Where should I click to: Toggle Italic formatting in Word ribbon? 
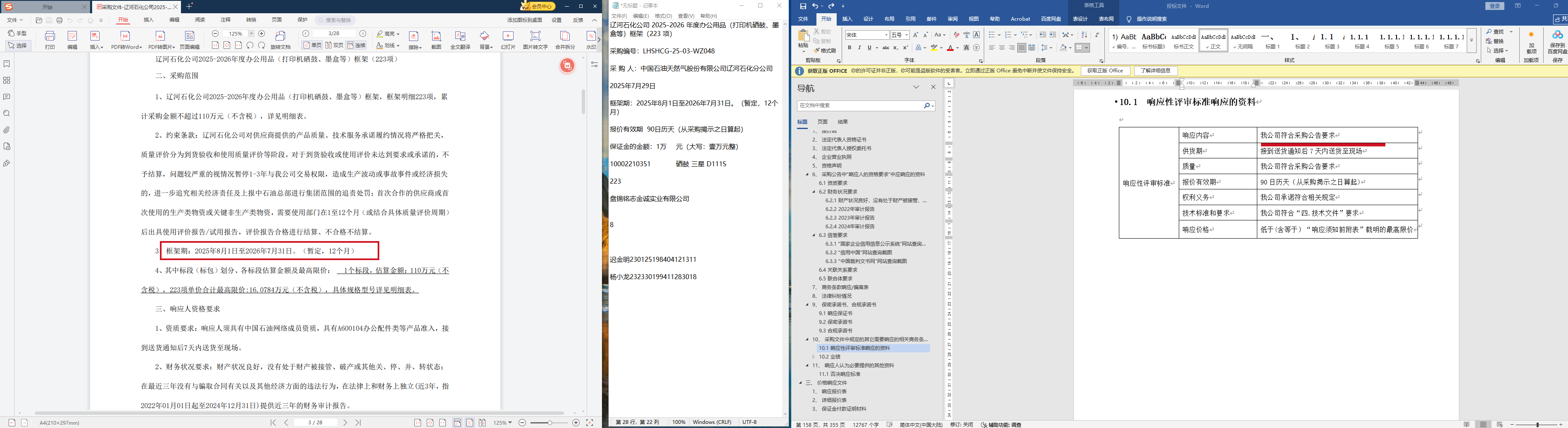tap(859, 48)
